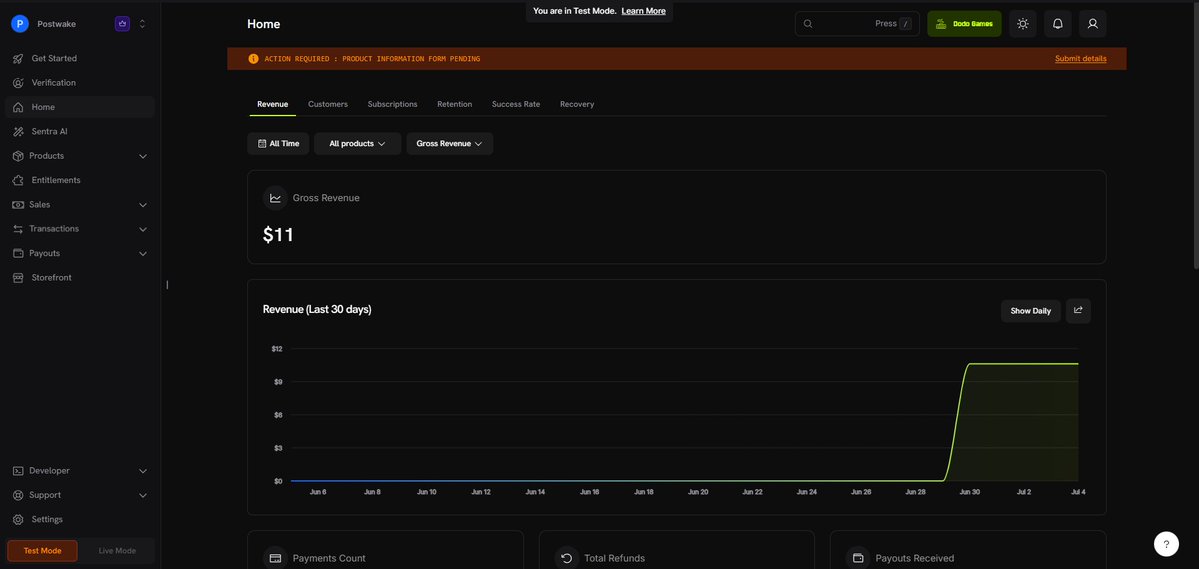Screen dimensions: 1199x569
Task: Open the help question mark button
Action: [1166, 545]
